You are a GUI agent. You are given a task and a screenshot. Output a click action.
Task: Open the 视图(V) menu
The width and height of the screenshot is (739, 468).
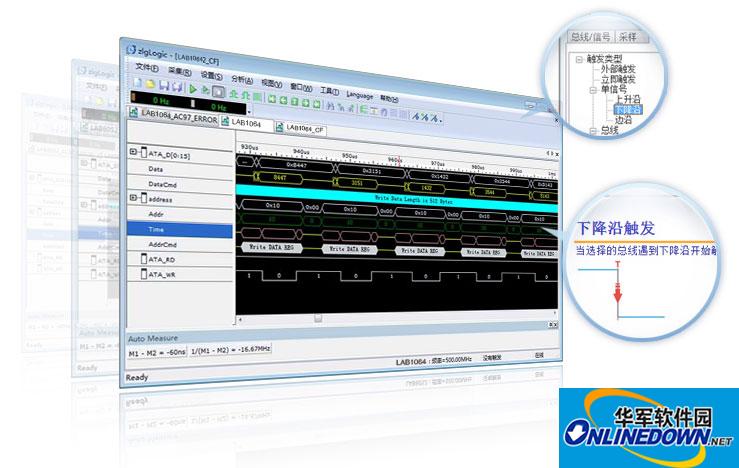[x=271, y=83]
